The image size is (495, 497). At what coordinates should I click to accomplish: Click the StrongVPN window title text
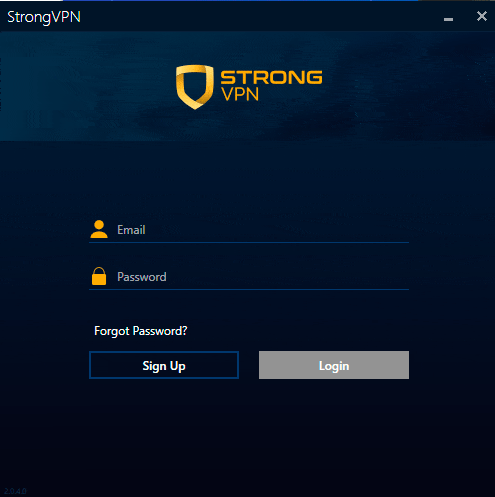tap(44, 17)
